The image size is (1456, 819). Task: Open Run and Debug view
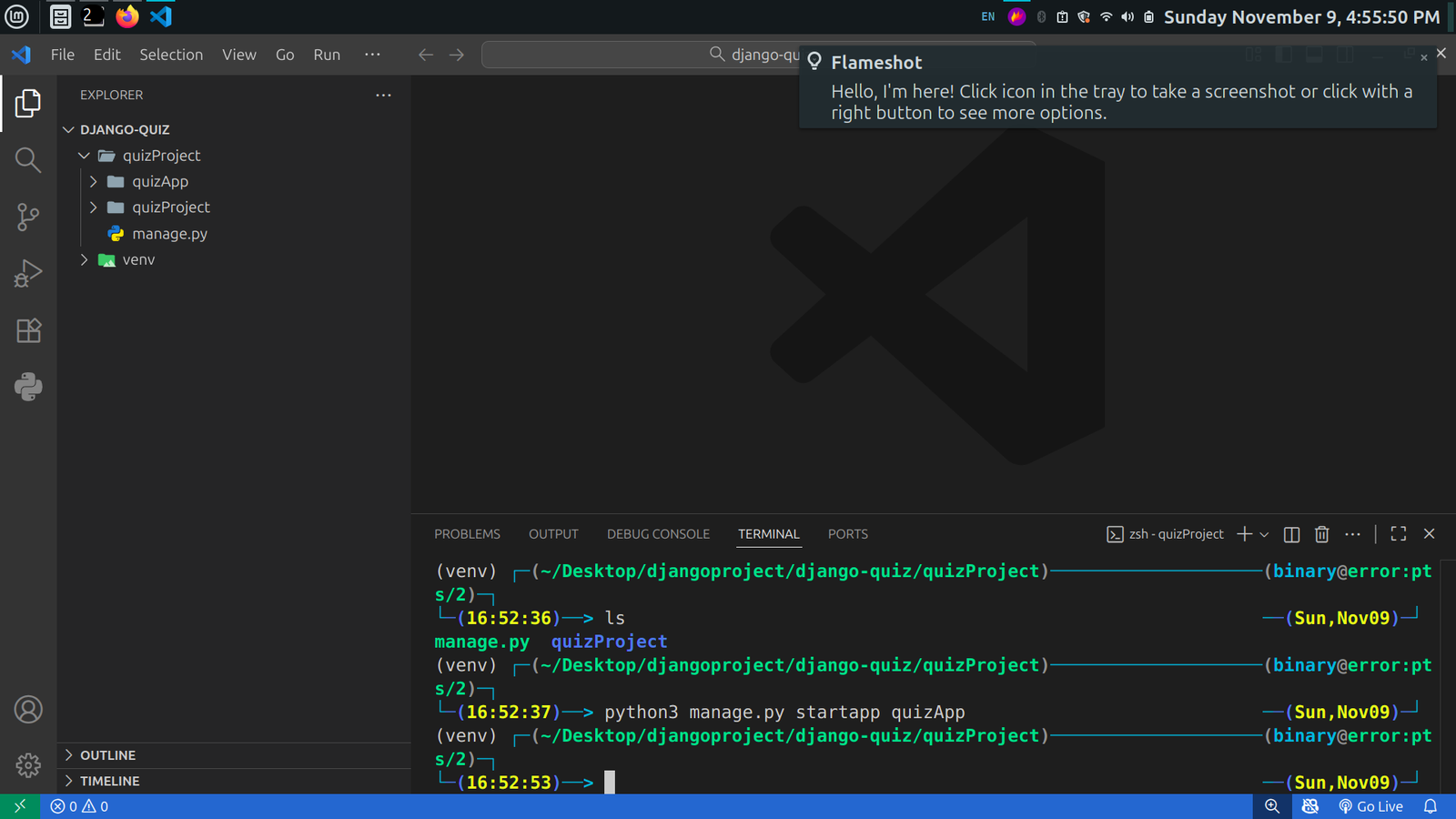28,273
